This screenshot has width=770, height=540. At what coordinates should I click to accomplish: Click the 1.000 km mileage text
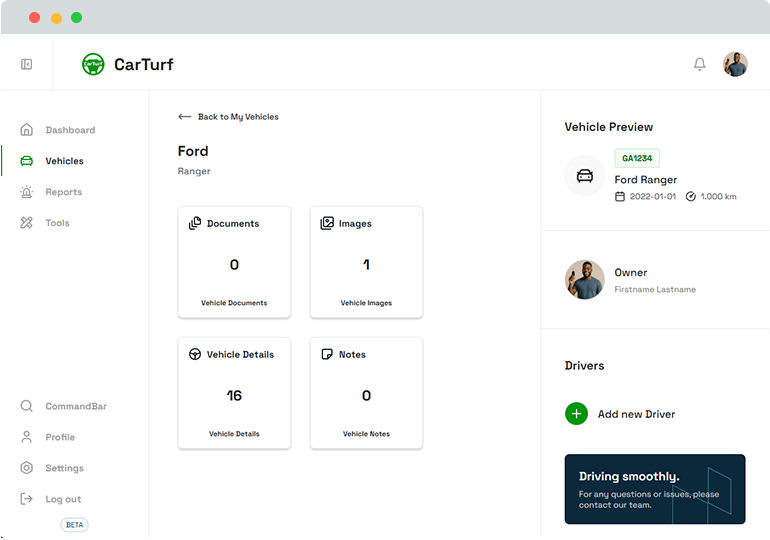718,196
